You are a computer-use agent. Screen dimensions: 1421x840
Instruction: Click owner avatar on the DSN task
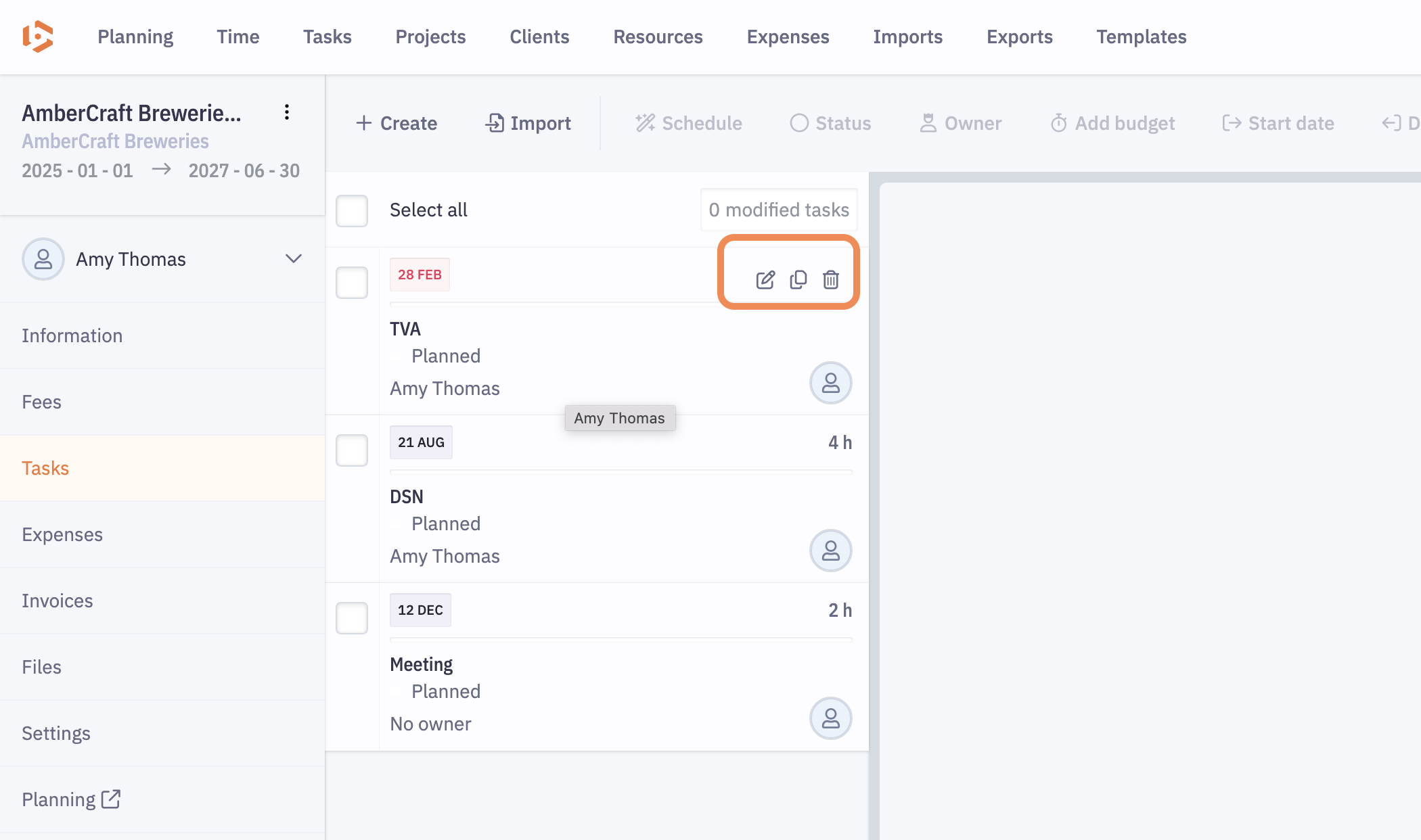tap(830, 551)
